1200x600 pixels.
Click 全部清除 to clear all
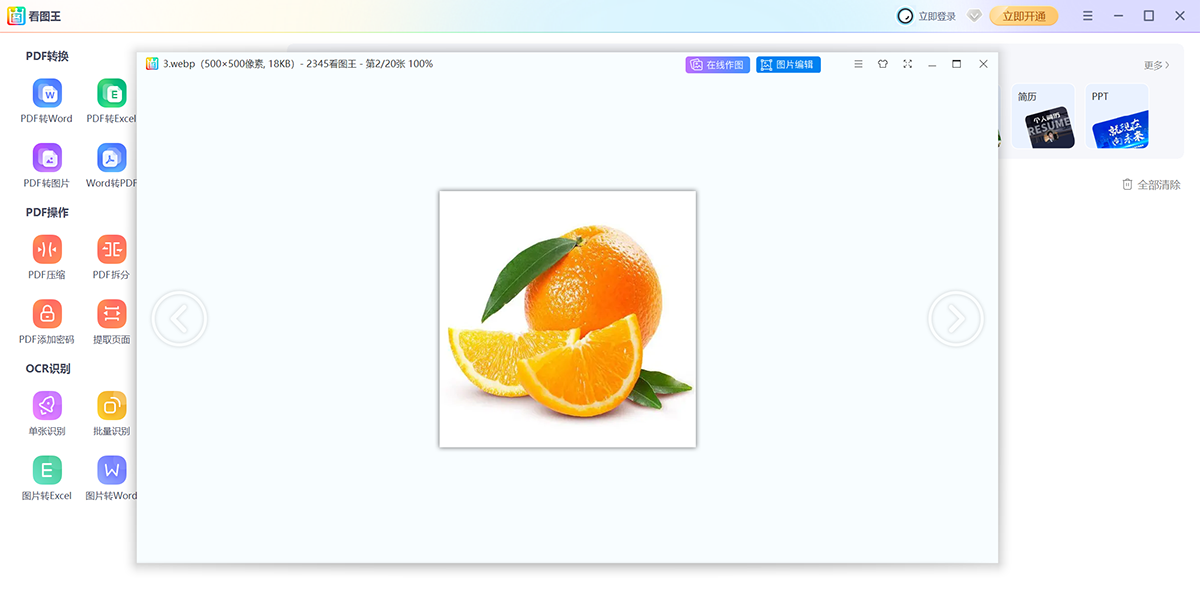pyautogui.click(x=1154, y=185)
